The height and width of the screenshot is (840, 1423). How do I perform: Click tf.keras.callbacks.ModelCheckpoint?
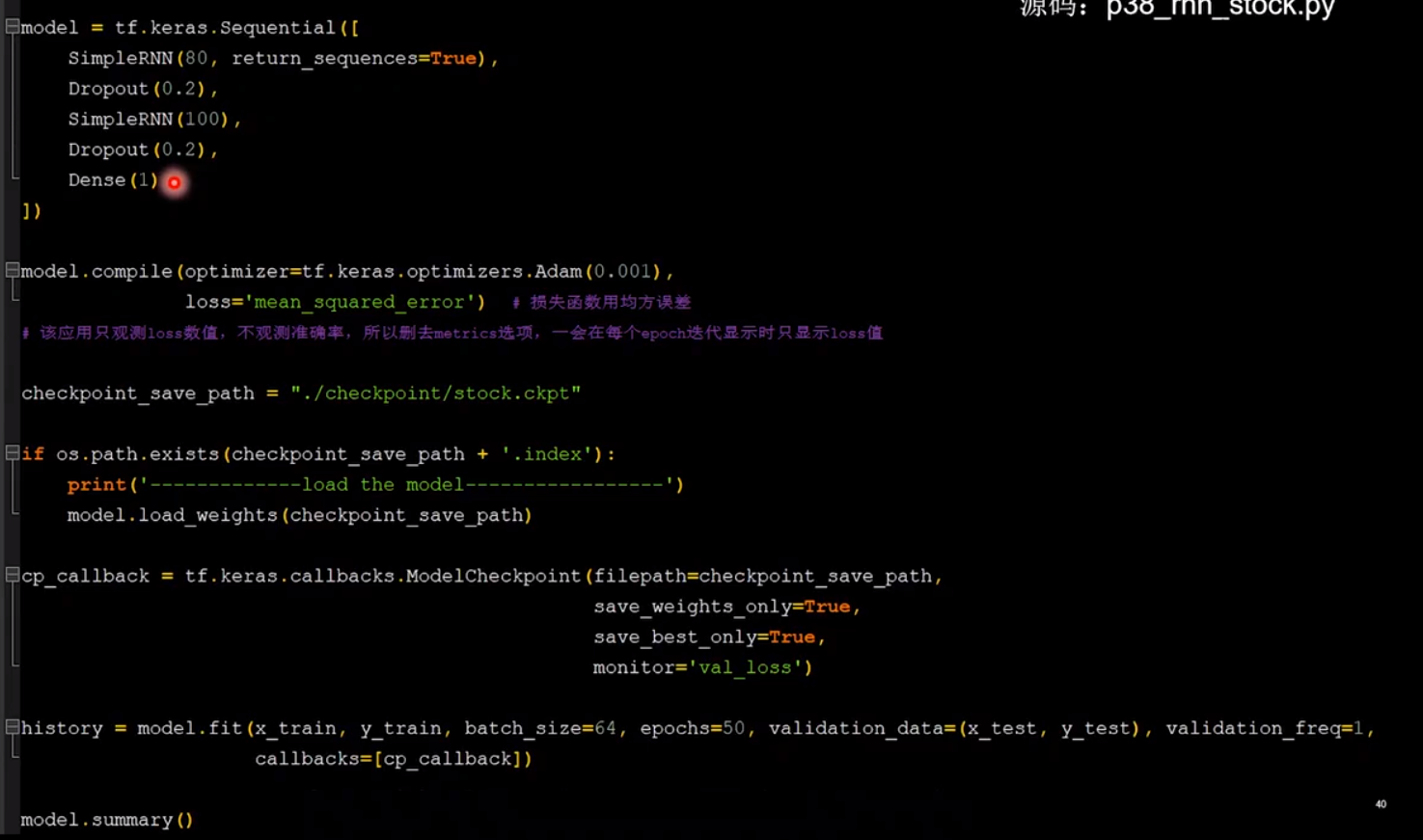coord(383,577)
